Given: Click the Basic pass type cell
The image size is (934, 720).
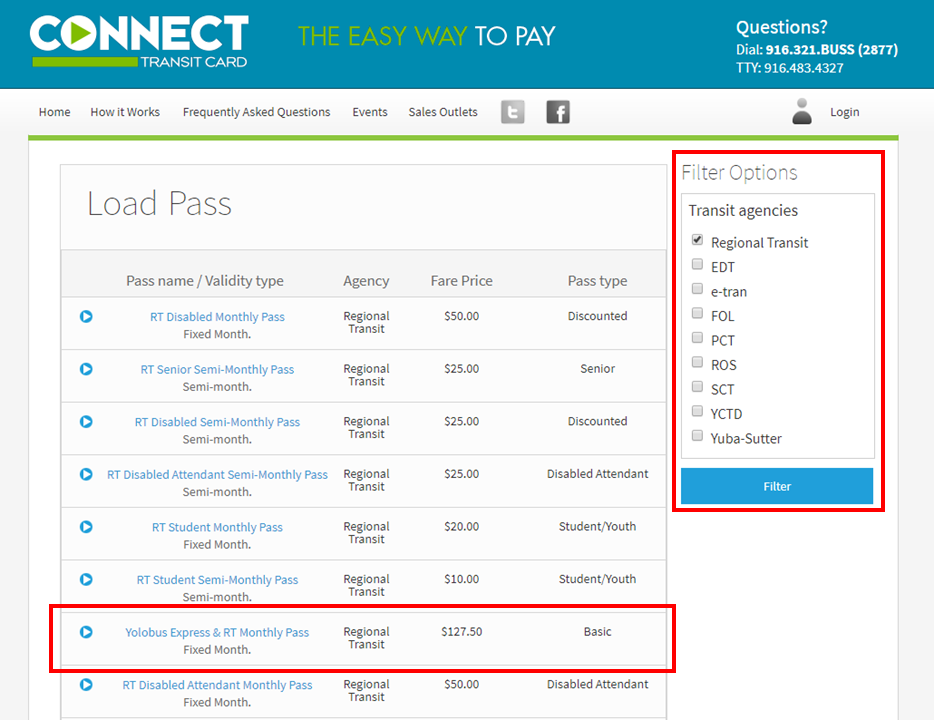Looking at the screenshot, I should pyautogui.click(x=597, y=631).
